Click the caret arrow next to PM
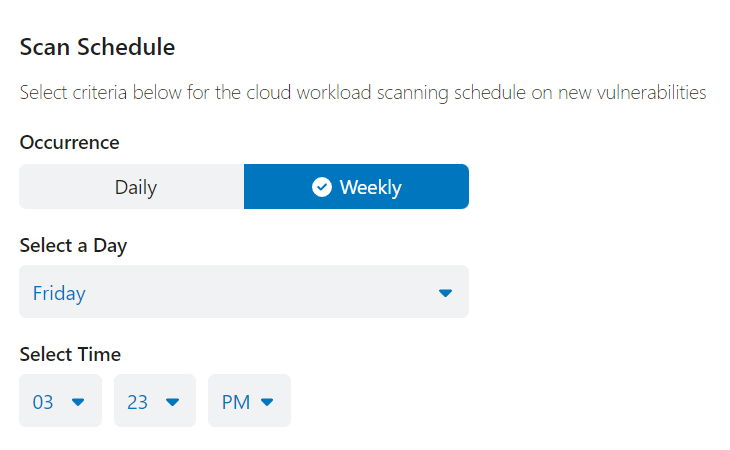 267,402
